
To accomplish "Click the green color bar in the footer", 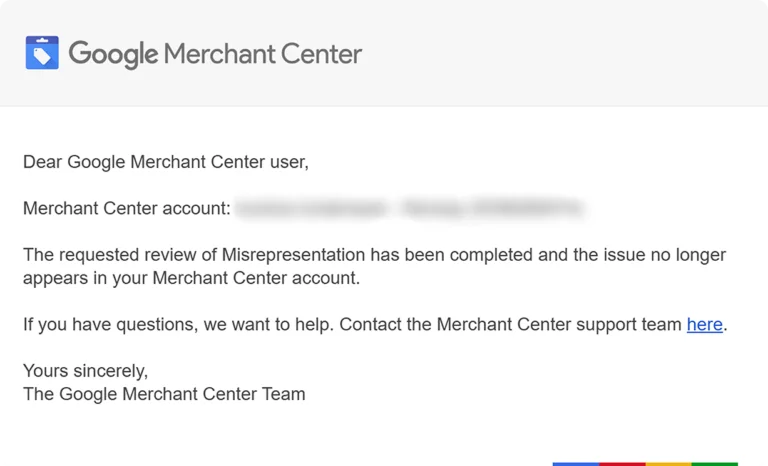I will click(x=714, y=463).
